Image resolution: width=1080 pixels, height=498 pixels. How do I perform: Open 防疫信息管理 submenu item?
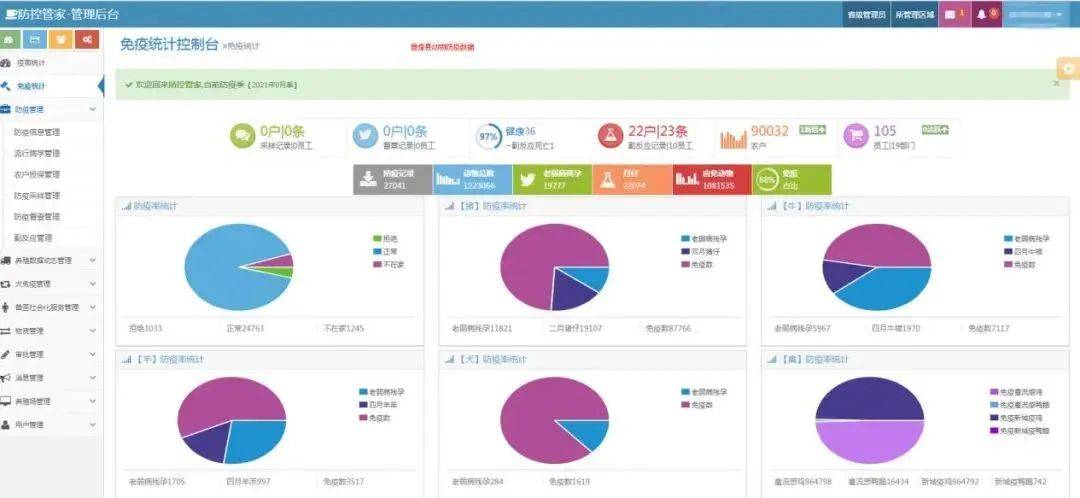(38, 132)
